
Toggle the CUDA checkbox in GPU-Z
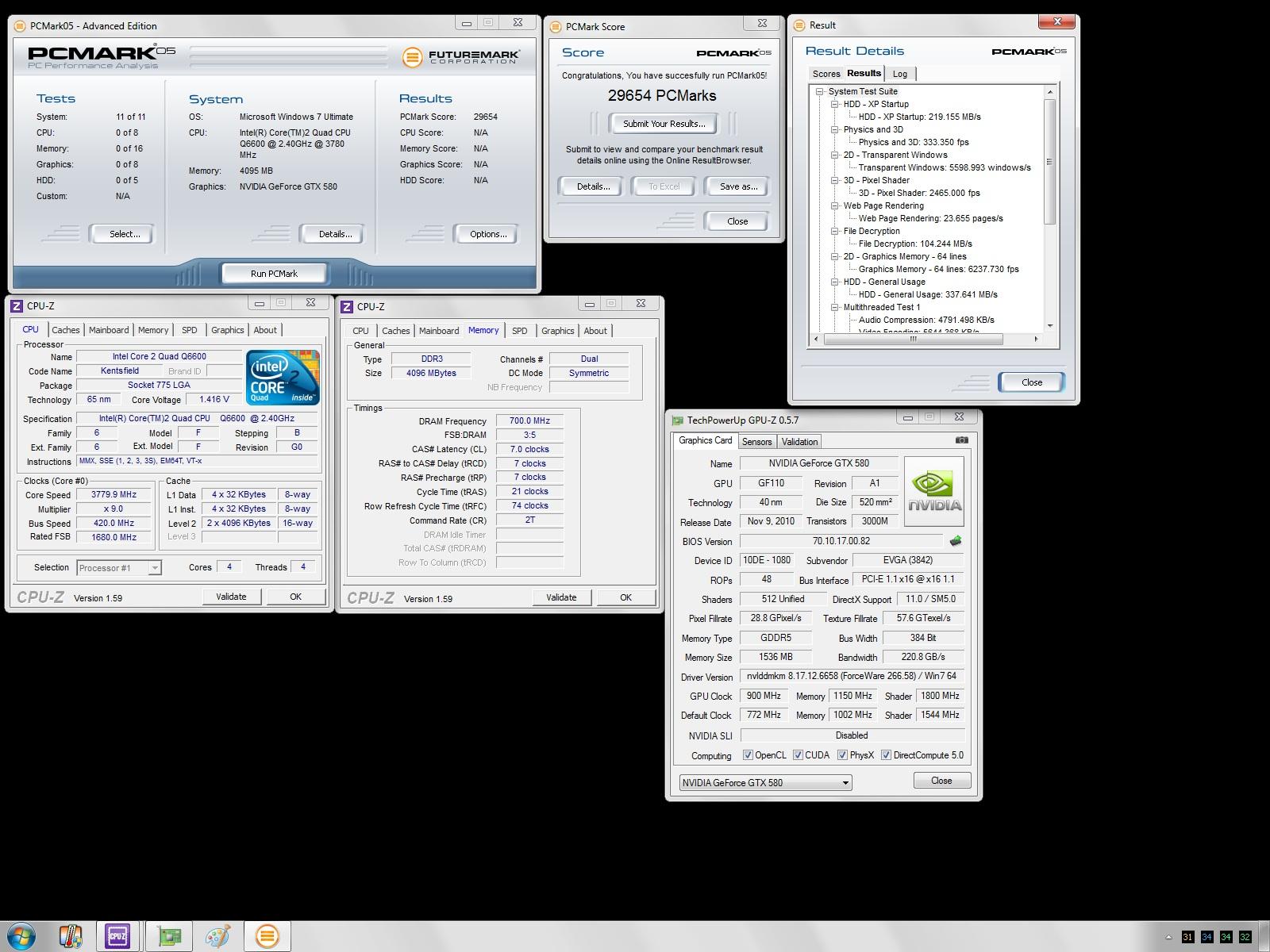(x=798, y=755)
